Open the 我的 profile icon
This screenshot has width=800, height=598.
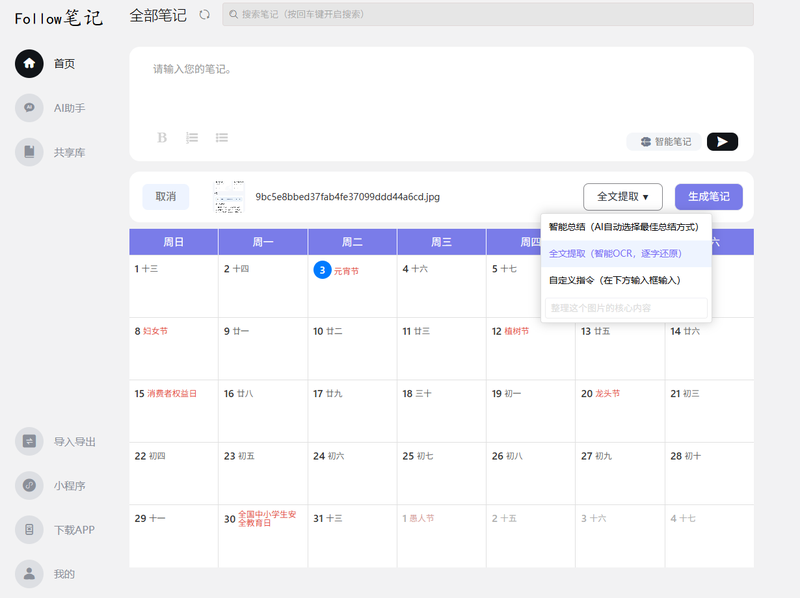click(x=29, y=574)
